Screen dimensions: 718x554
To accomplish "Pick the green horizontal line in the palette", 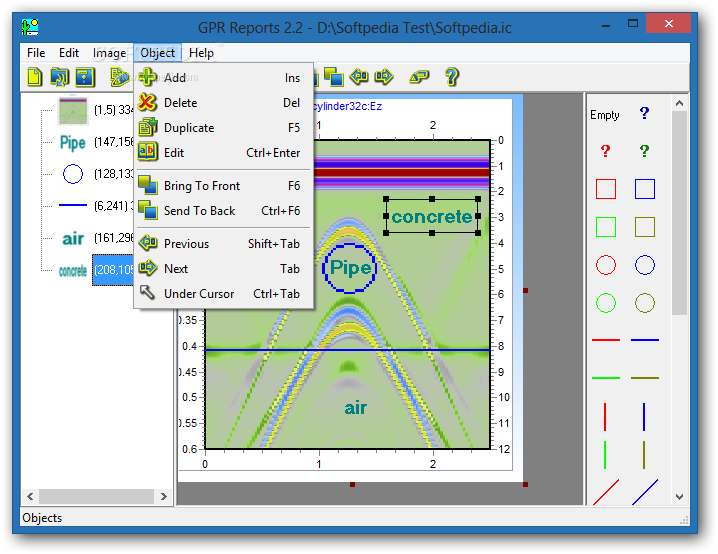I will 605,378.
